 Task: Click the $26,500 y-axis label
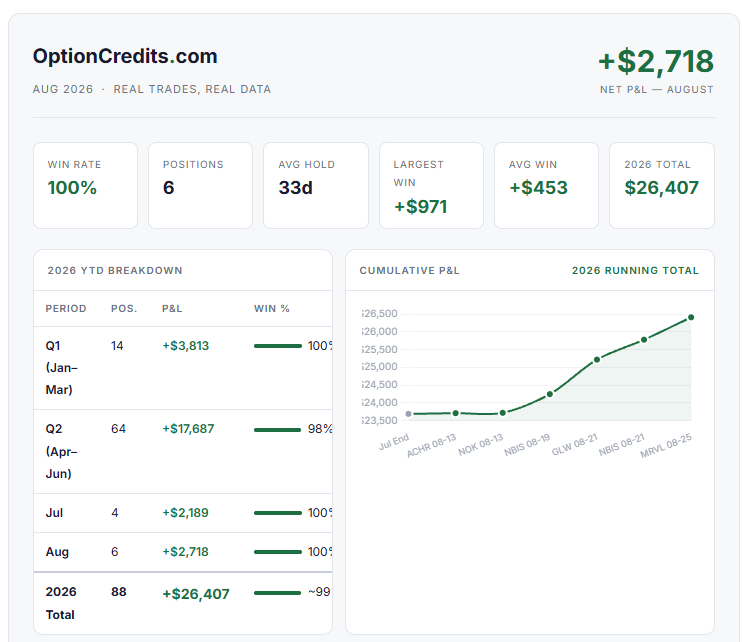(380, 314)
